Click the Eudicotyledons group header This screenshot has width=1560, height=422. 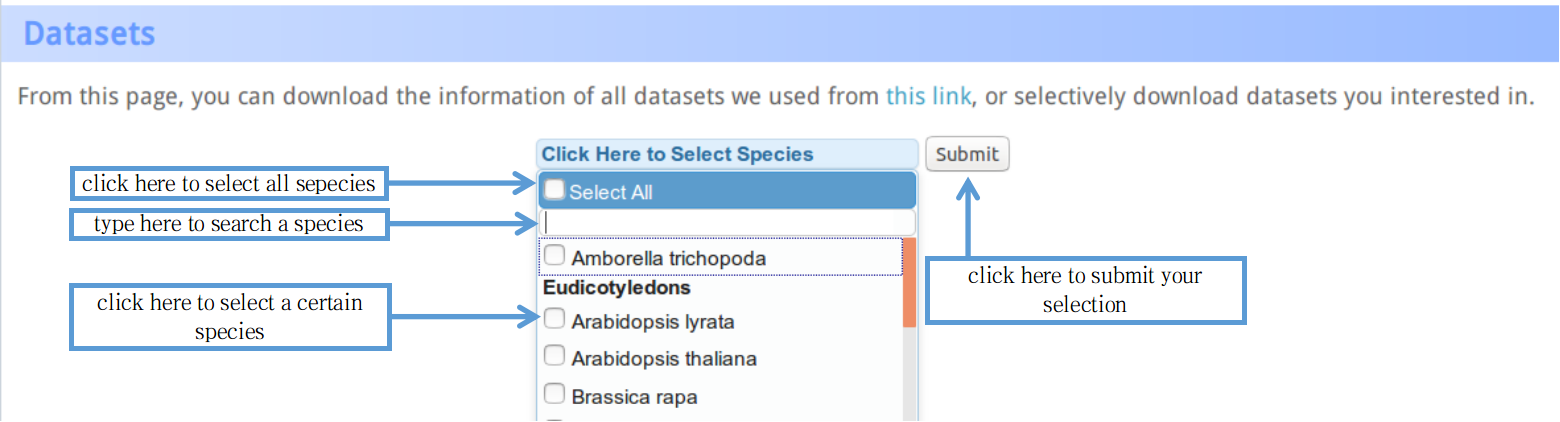pyautogui.click(x=617, y=288)
